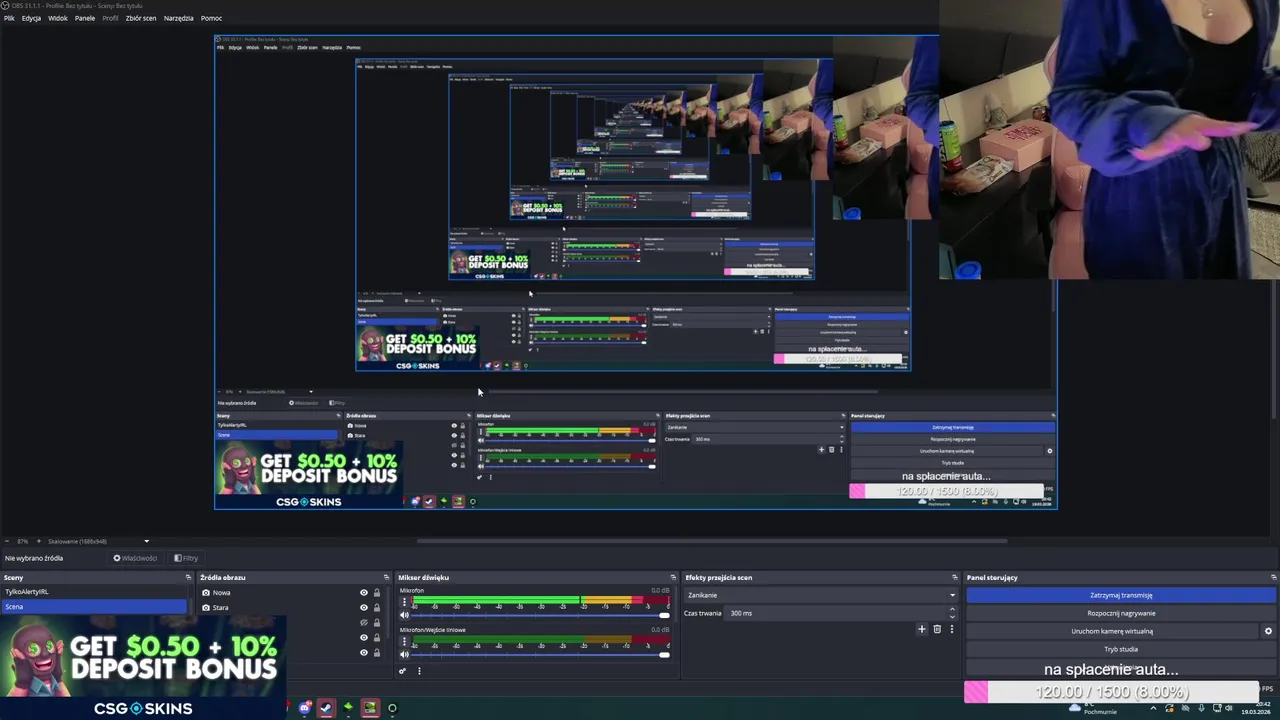Open the Plik menu
The image size is (1280, 720).
coord(9,18)
